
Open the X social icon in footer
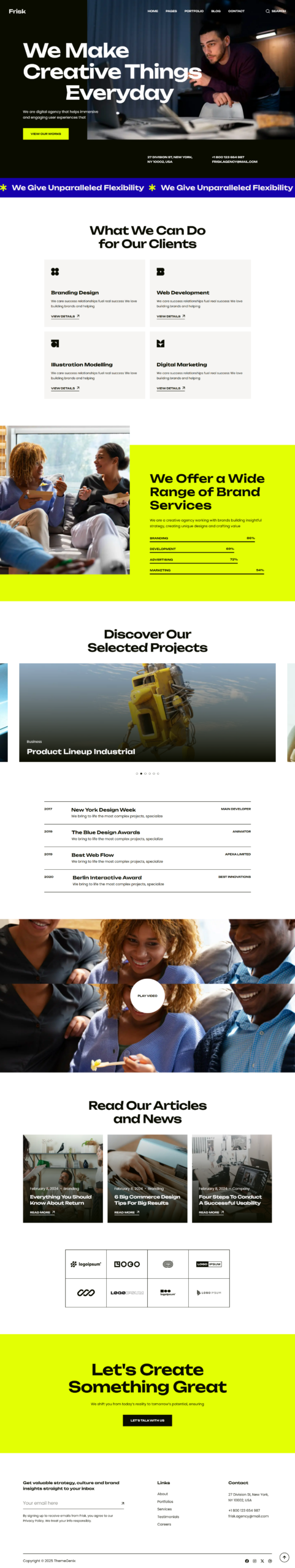coord(262,1560)
